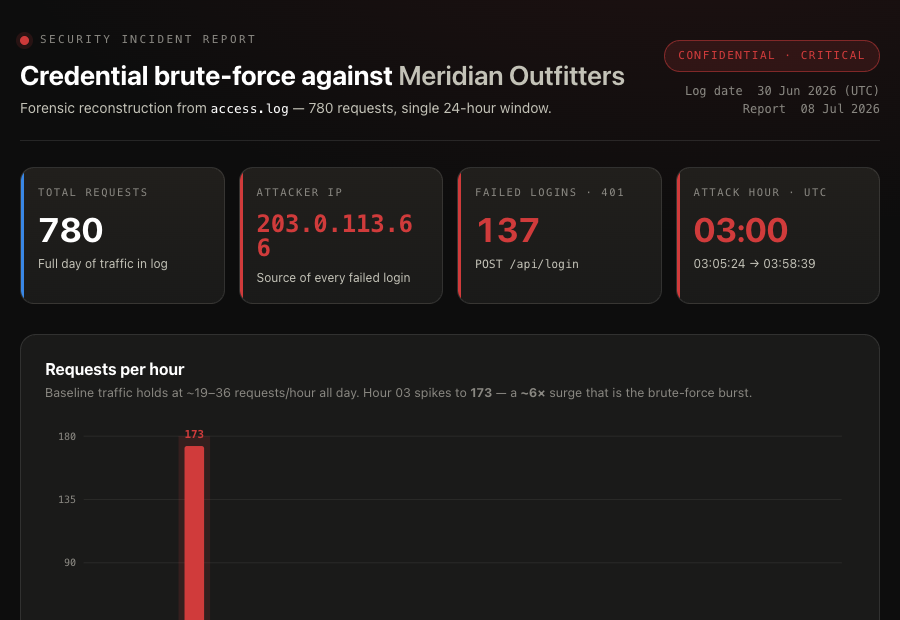Image resolution: width=900 pixels, height=620 pixels.
Task: Click the red status dot beside Security Incident Report
Action: coord(24,40)
